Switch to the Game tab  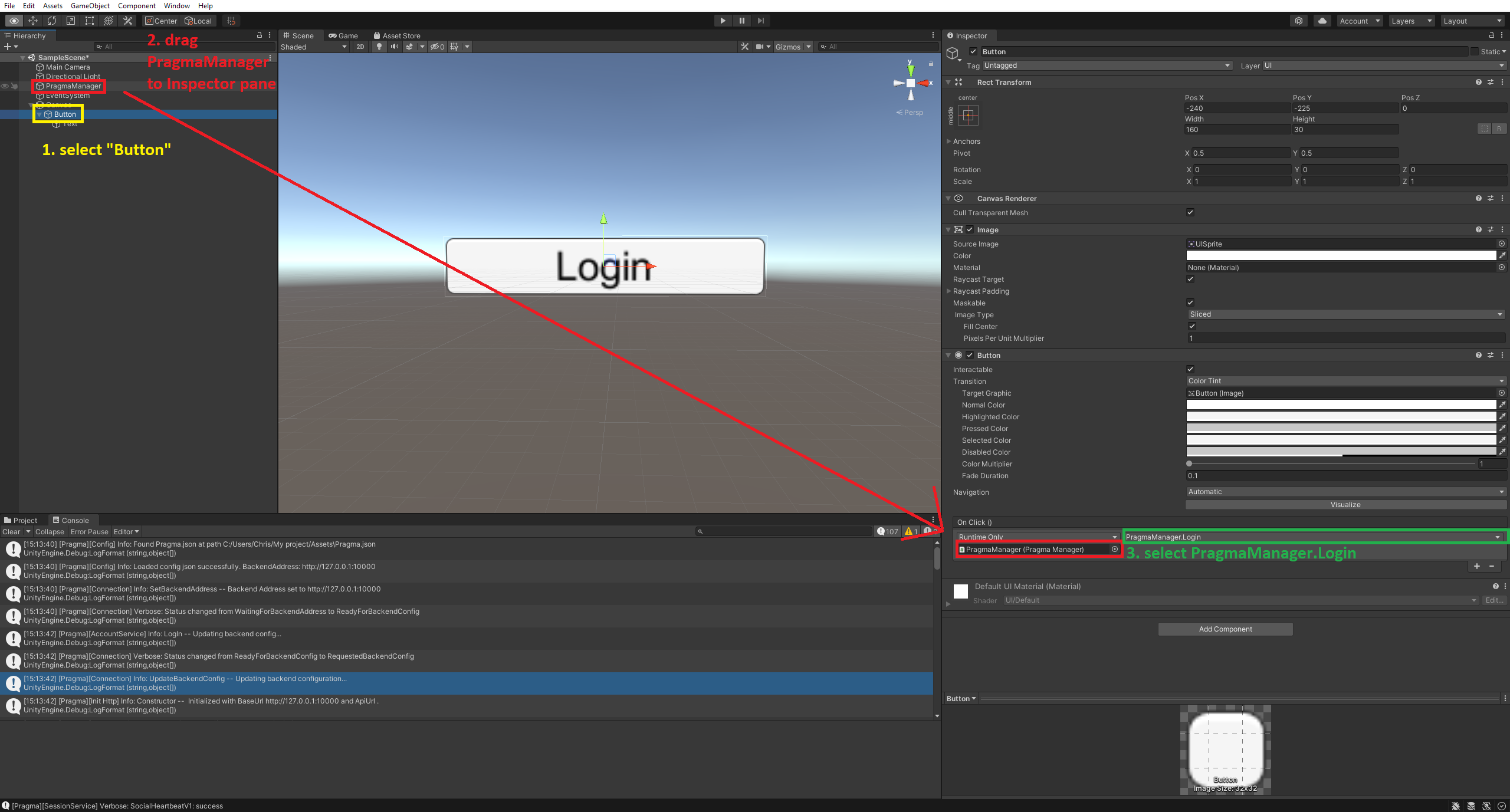click(343, 35)
